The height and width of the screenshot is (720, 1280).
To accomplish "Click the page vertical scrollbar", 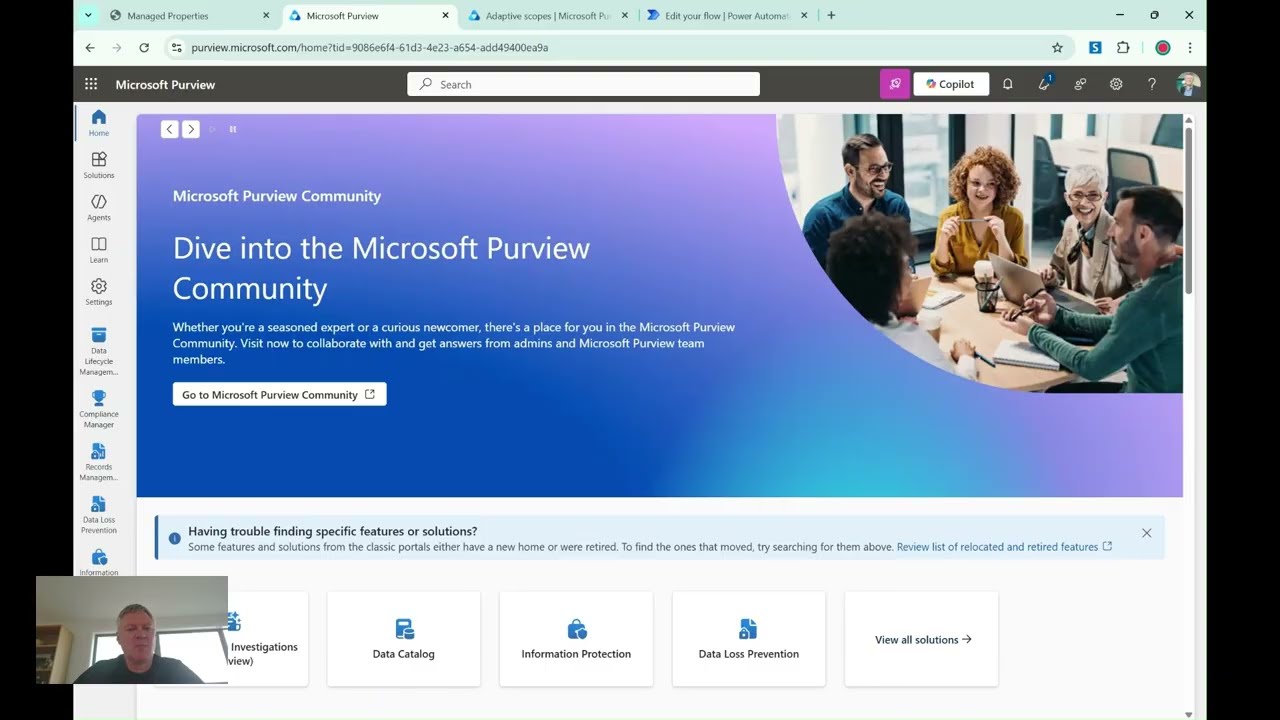I will pyautogui.click(x=1188, y=210).
